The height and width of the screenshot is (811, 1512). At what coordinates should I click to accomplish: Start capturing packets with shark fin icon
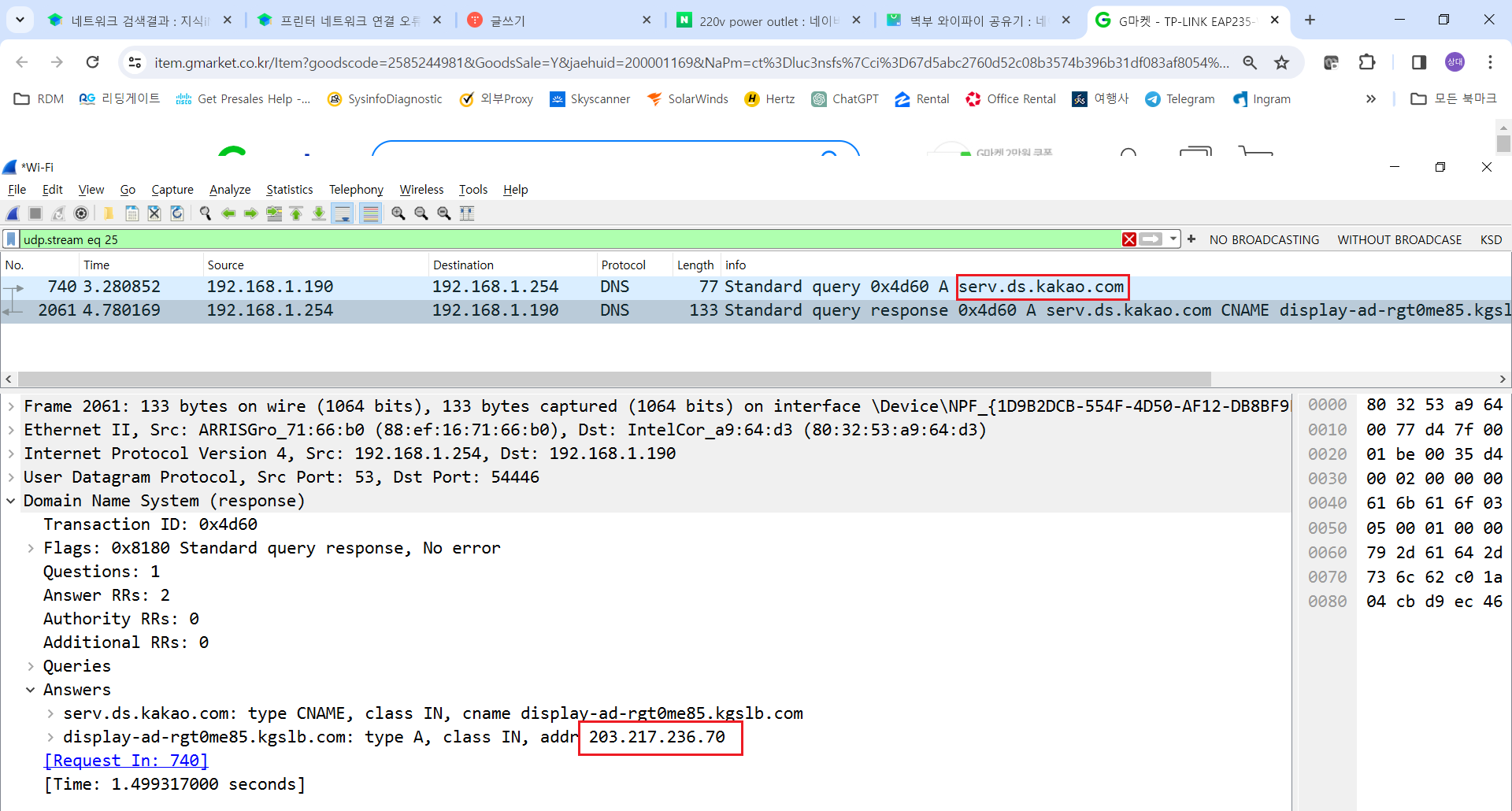13,213
